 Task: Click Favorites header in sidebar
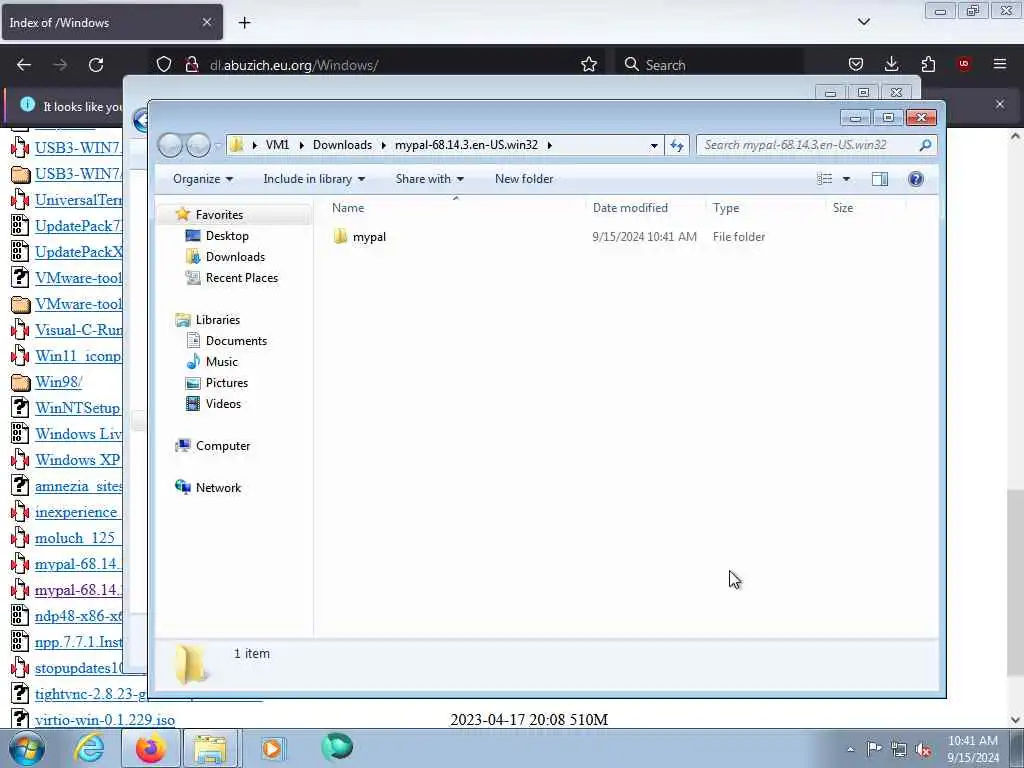[219, 215]
